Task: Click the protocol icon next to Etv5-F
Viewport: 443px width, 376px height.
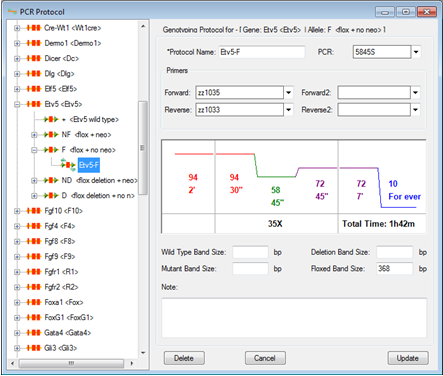Action: pos(68,165)
